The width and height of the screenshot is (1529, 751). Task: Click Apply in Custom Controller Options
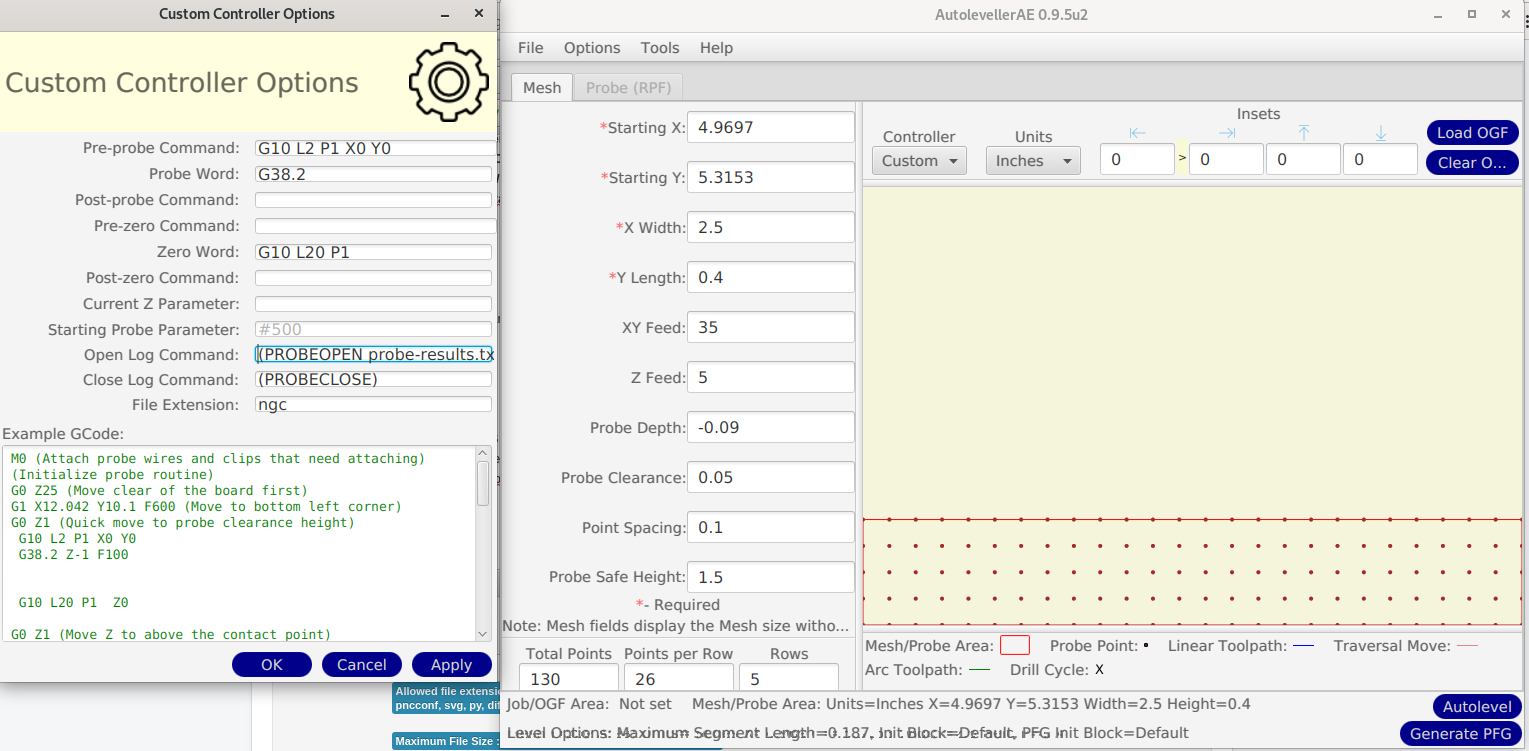tap(451, 665)
